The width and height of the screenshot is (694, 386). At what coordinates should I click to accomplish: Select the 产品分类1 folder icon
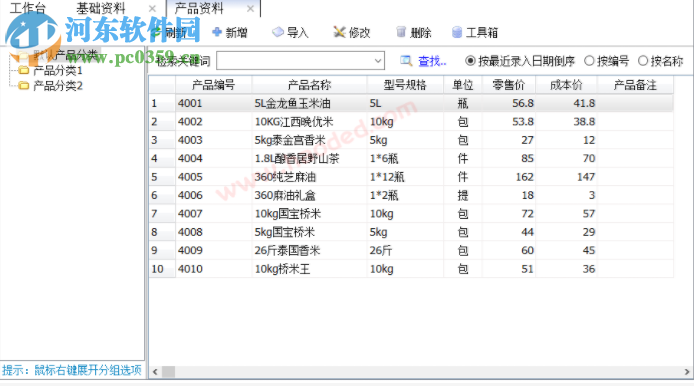pos(23,70)
